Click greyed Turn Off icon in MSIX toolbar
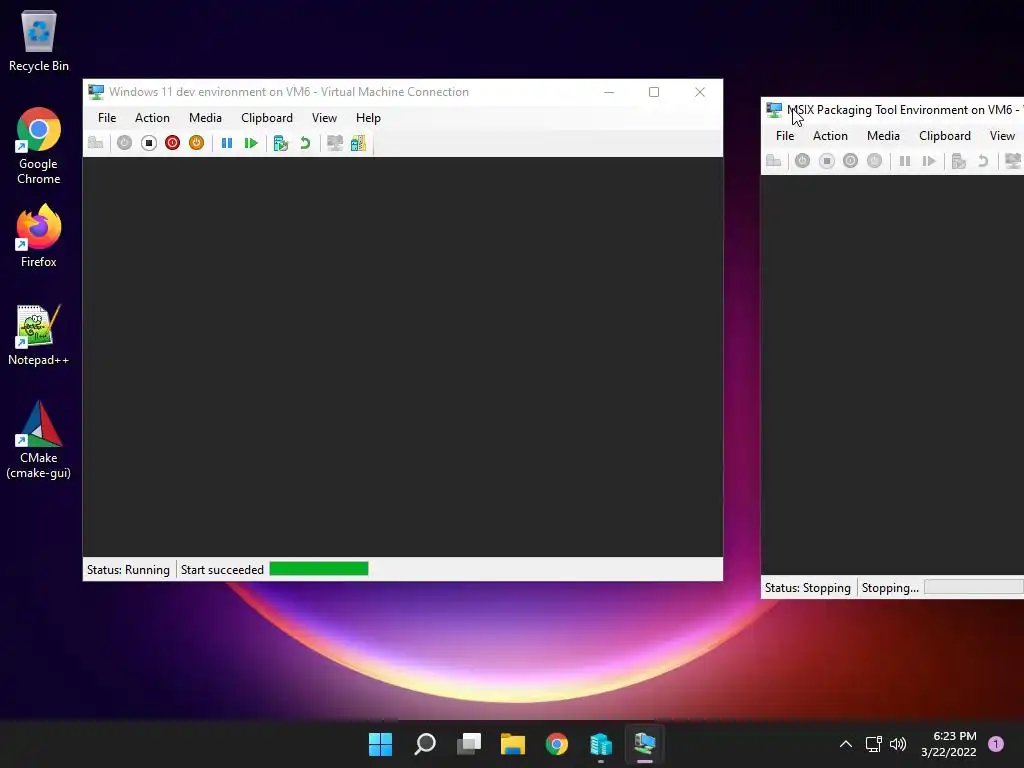Image resolution: width=1024 pixels, height=768 pixels. point(827,161)
